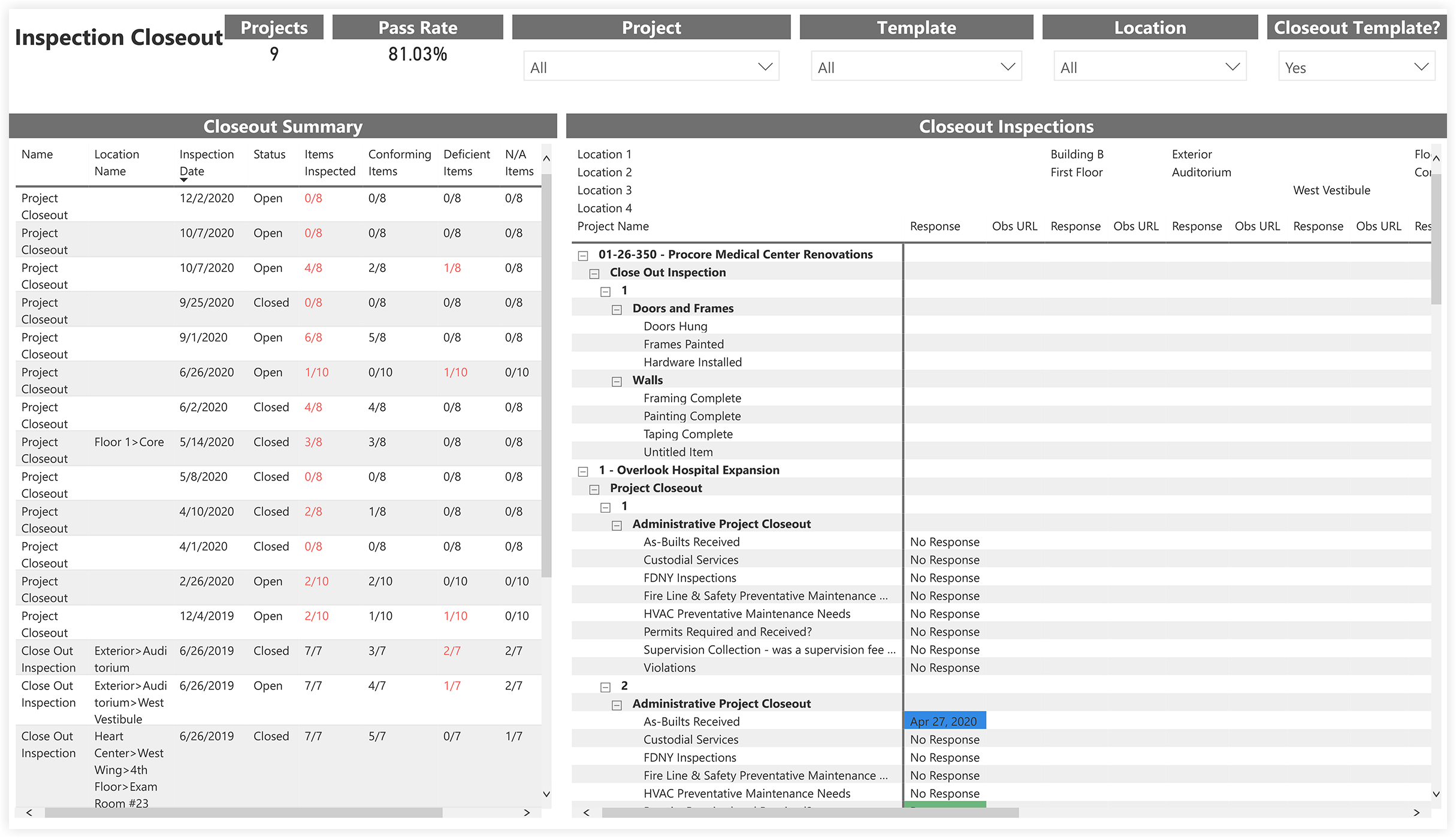1456x838 pixels.
Task: Click the Floor 1>Core location cell
Action: [x=129, y=442]
